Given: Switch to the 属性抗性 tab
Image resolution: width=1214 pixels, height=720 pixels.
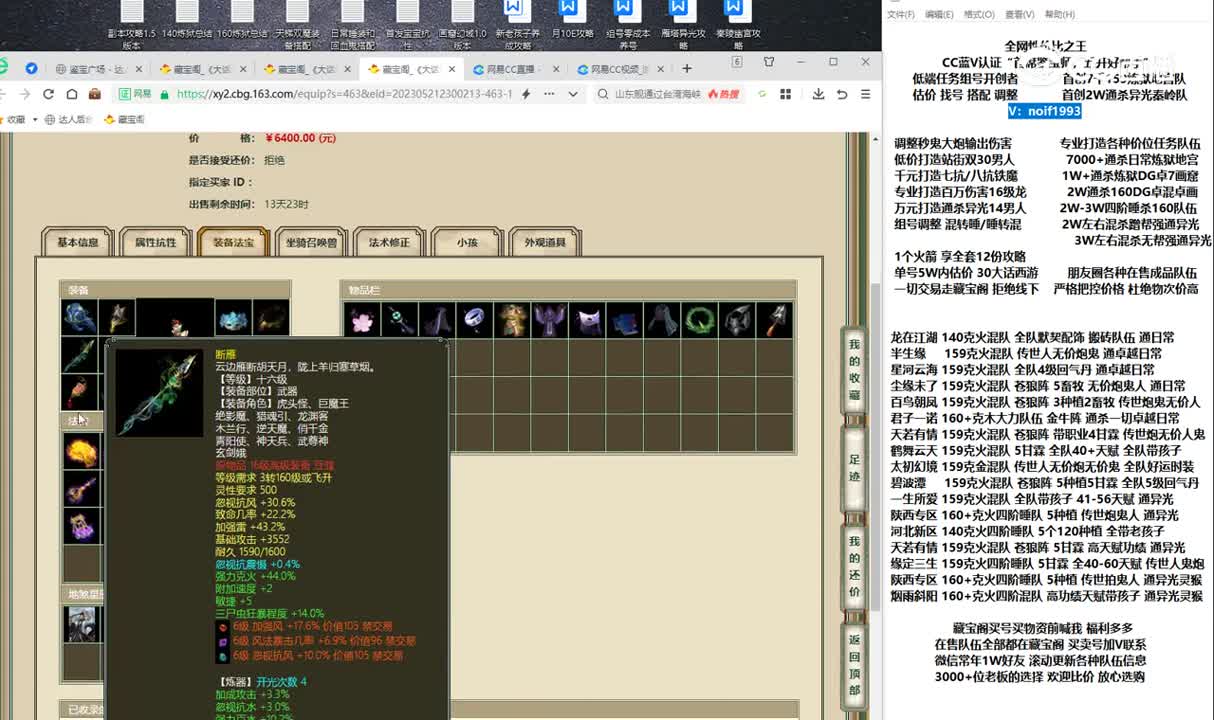Looking at the screenshot, I should (155, 242).
